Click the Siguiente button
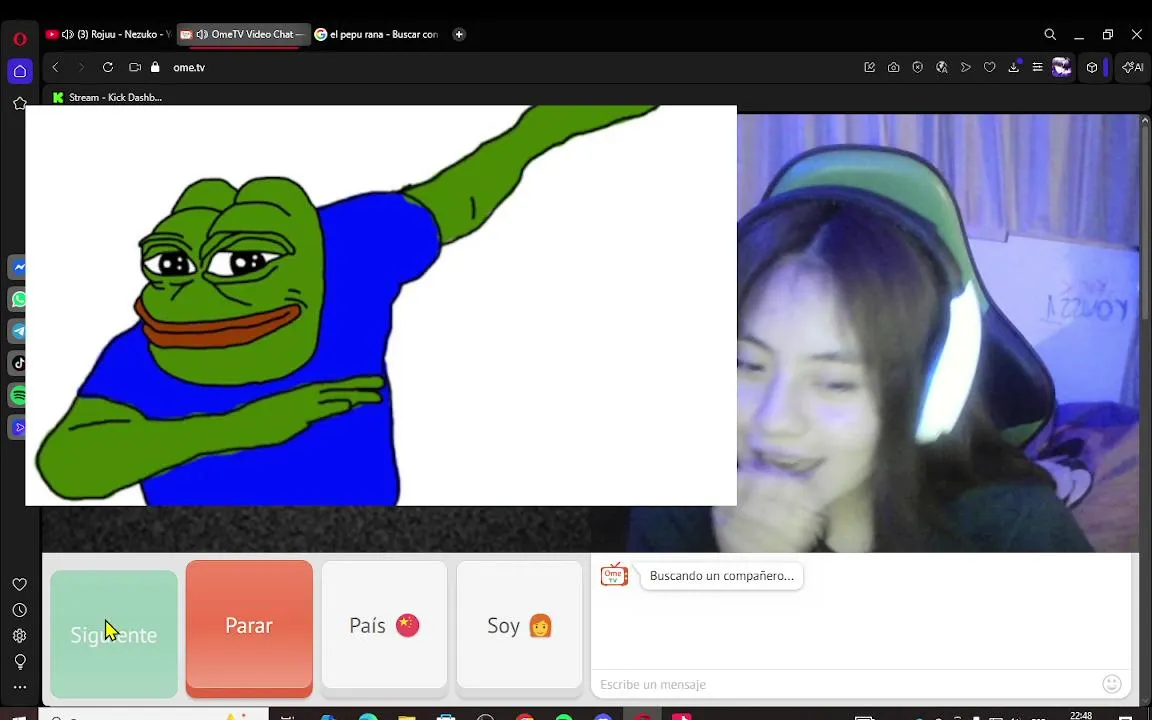Image resolution: width=1152 pixels, height=720 pixels. coord(114,634)
